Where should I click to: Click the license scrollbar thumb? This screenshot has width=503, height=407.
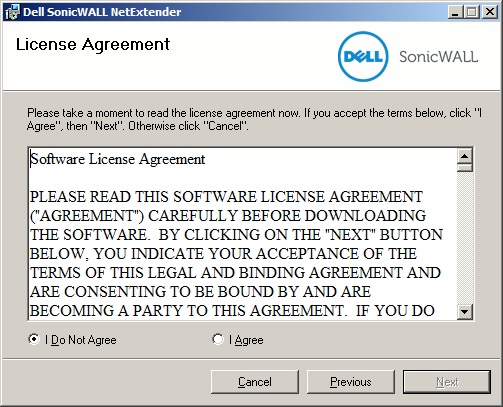465,168
